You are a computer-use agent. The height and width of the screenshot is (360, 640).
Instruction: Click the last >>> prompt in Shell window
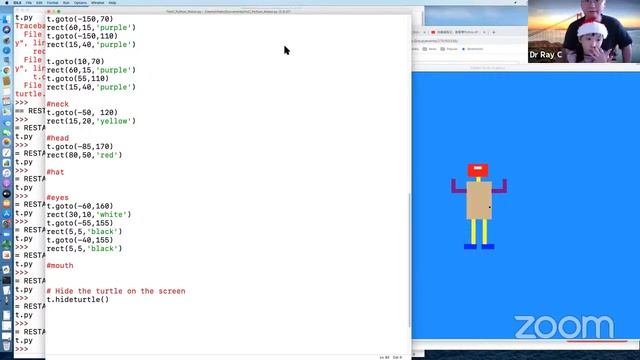pos(22,349)
